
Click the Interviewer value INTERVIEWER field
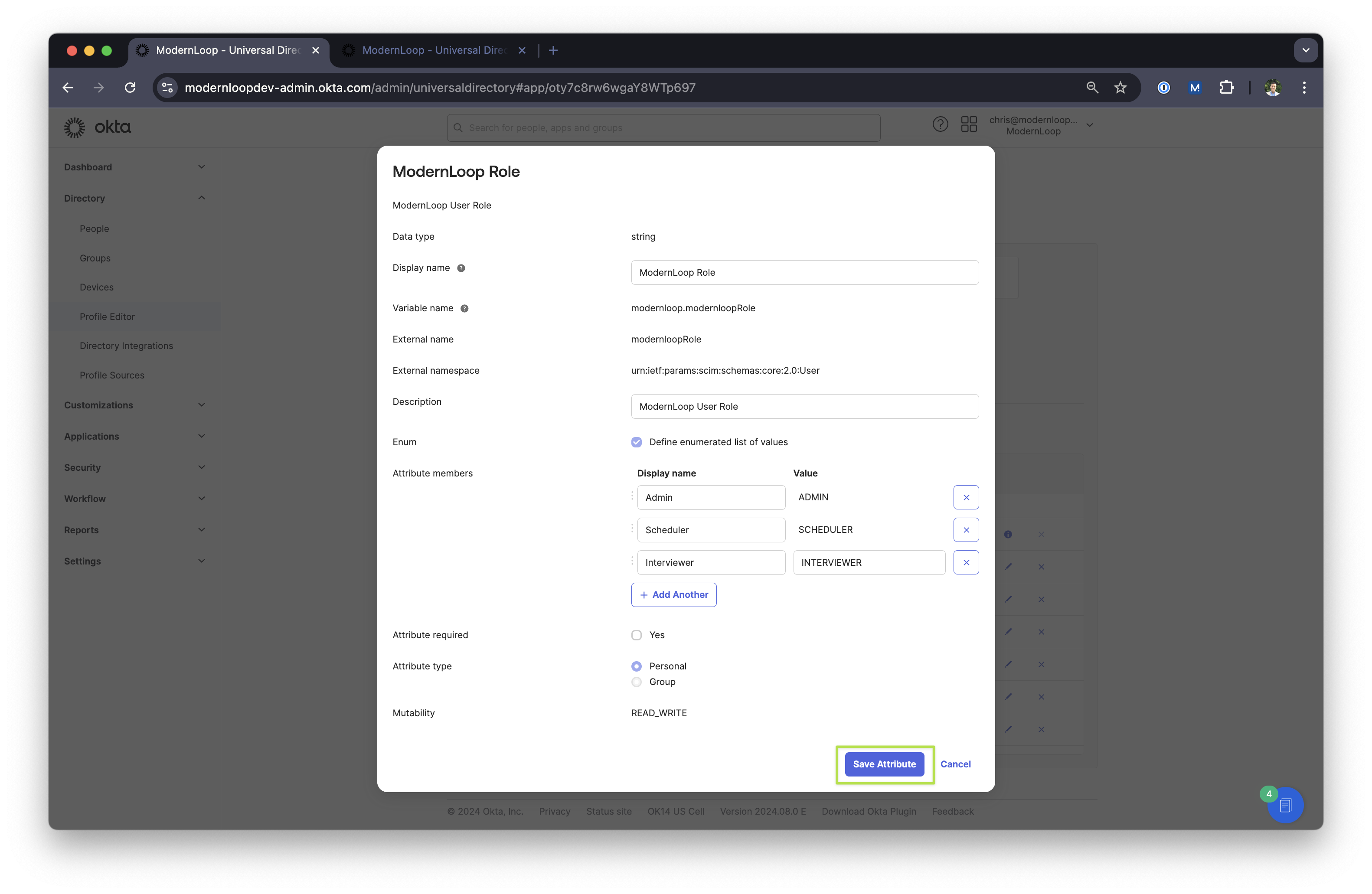pyautogui.click(x=869, y=563)
